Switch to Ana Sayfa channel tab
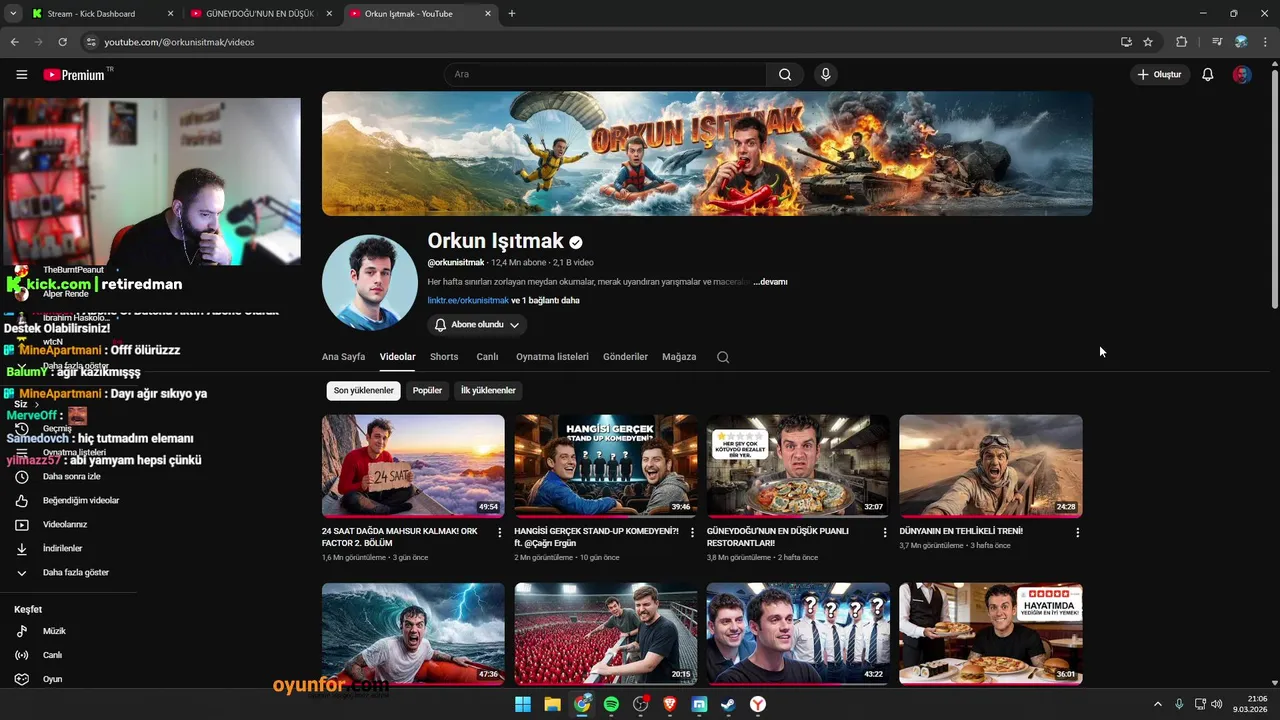Image resolution: width=1280 pixels, height=720 pixels. [343, 357]
